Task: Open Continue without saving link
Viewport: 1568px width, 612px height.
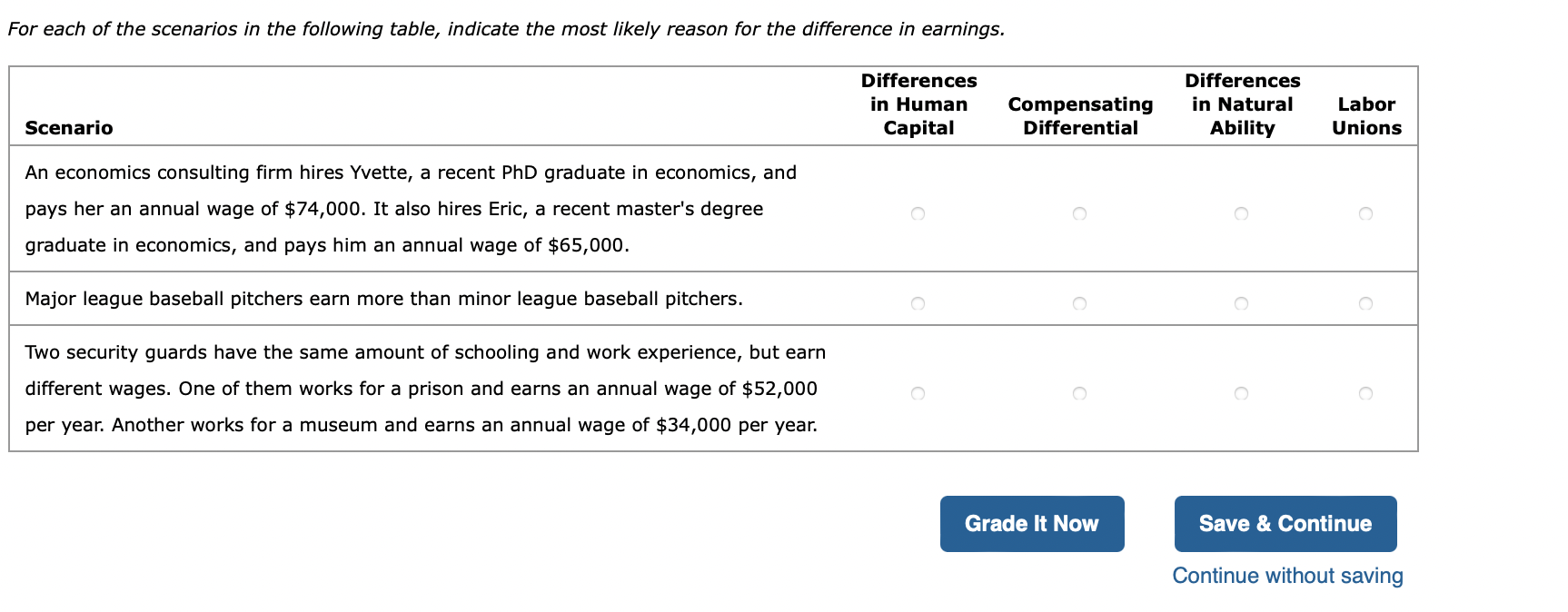Action: [1286, 575]
